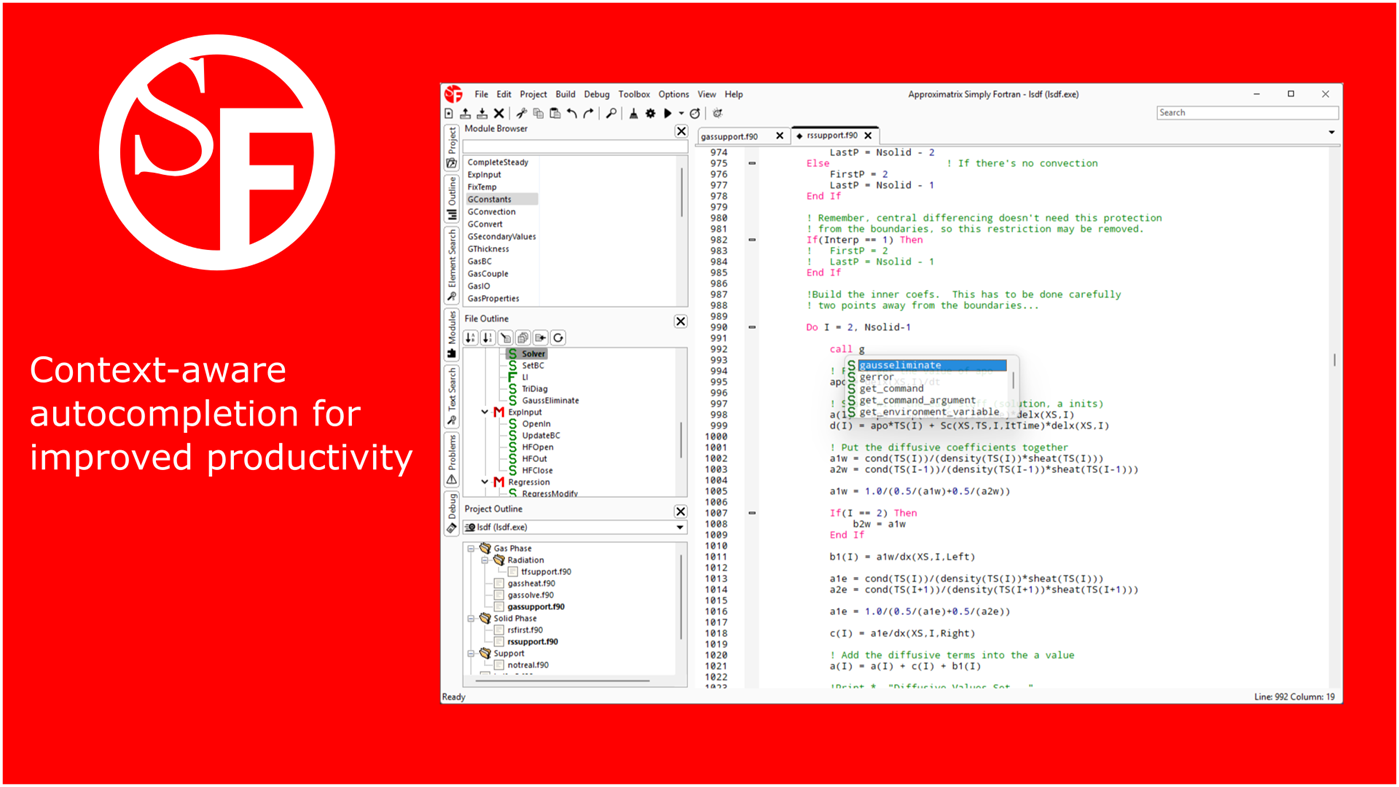
Task: Open the Modules side tab
Action: pyautogui.click(x=452, y=335)
